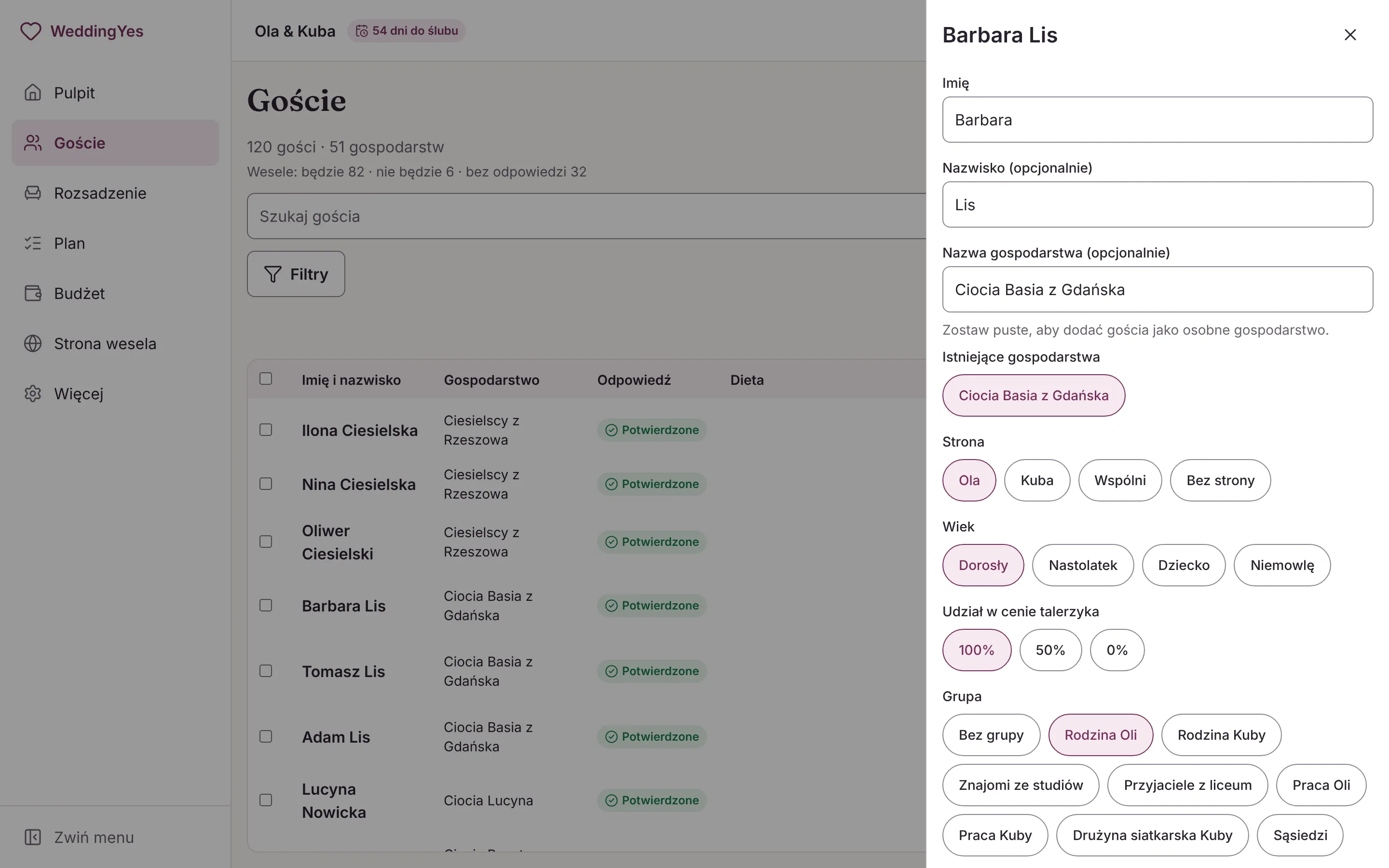Click the Plan checklist icon

point(33,244)
